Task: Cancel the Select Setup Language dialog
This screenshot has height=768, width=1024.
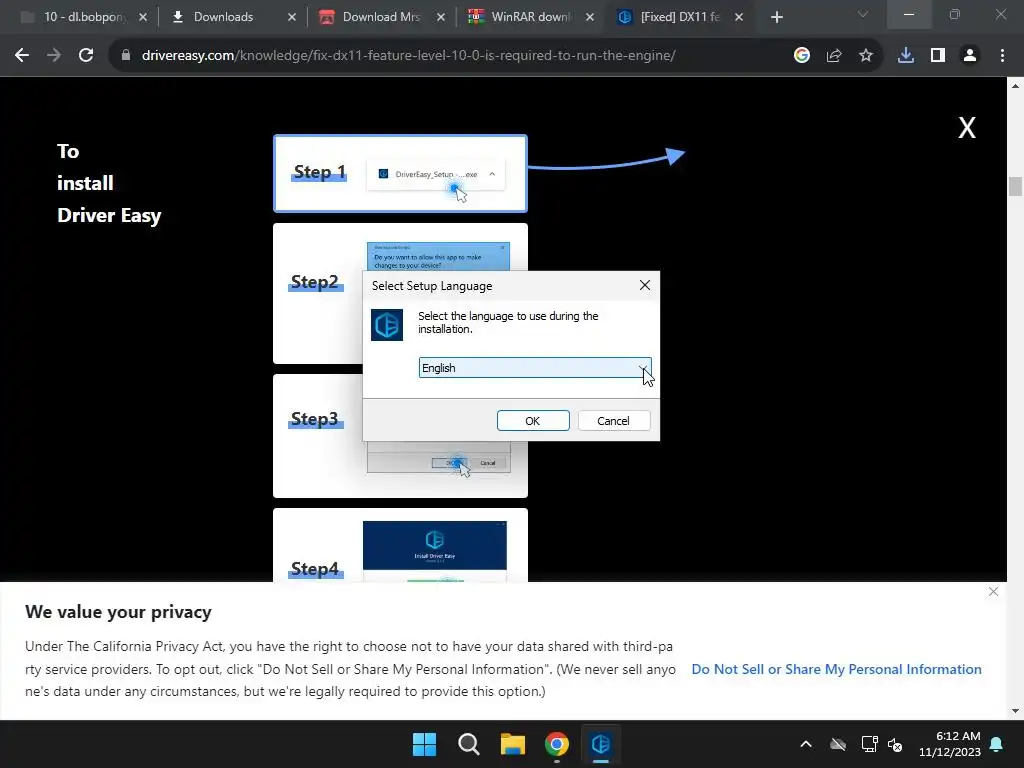Action: coord(613,421)
